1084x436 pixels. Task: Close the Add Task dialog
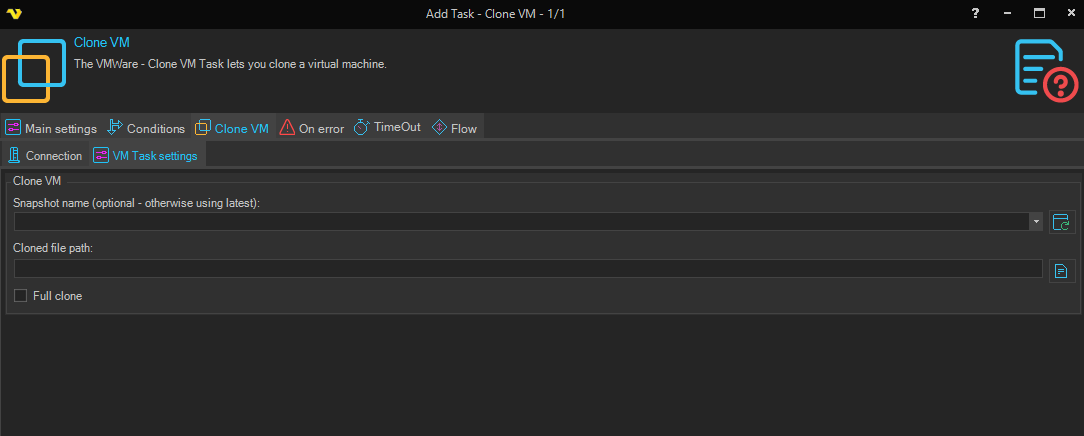tap(1068, 13)
